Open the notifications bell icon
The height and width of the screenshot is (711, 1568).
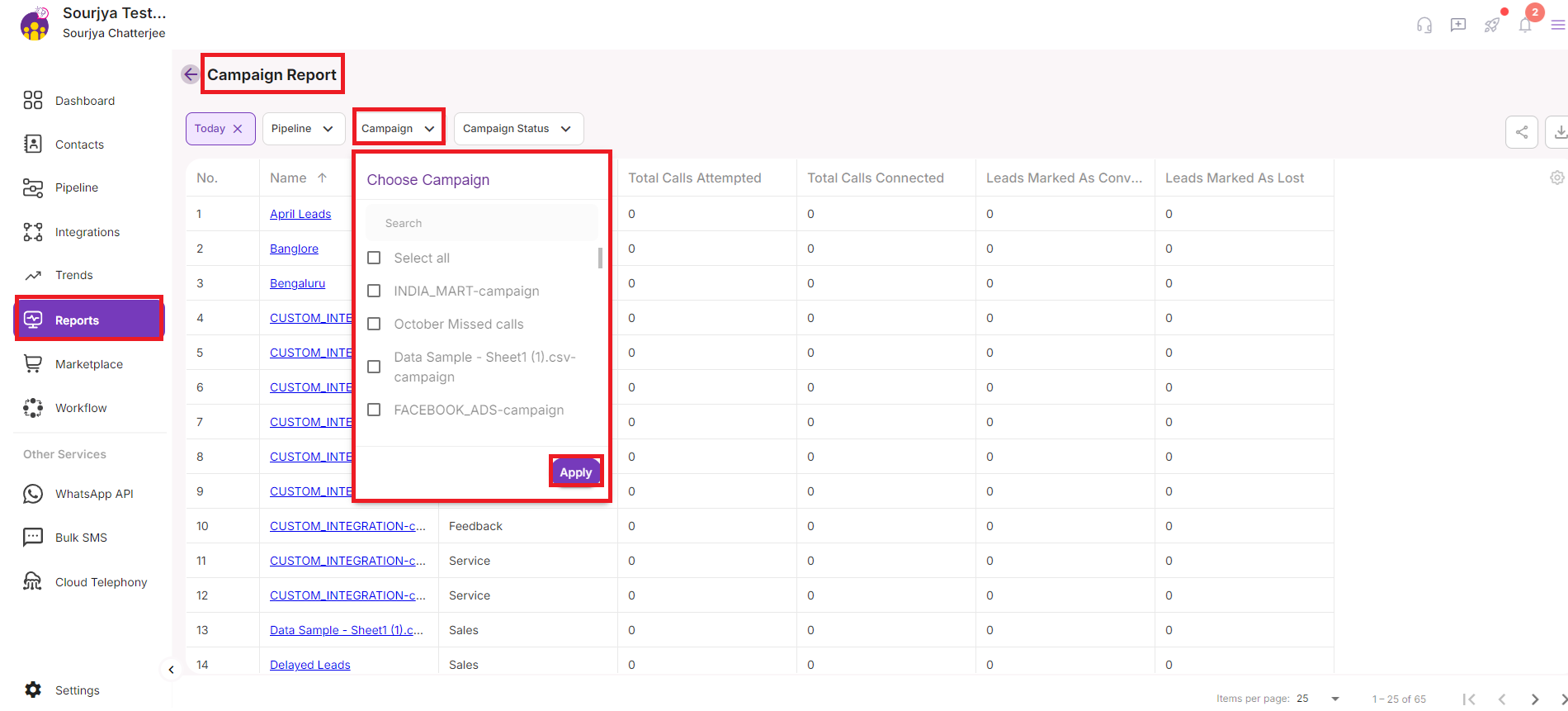[x=1525, y=25]
